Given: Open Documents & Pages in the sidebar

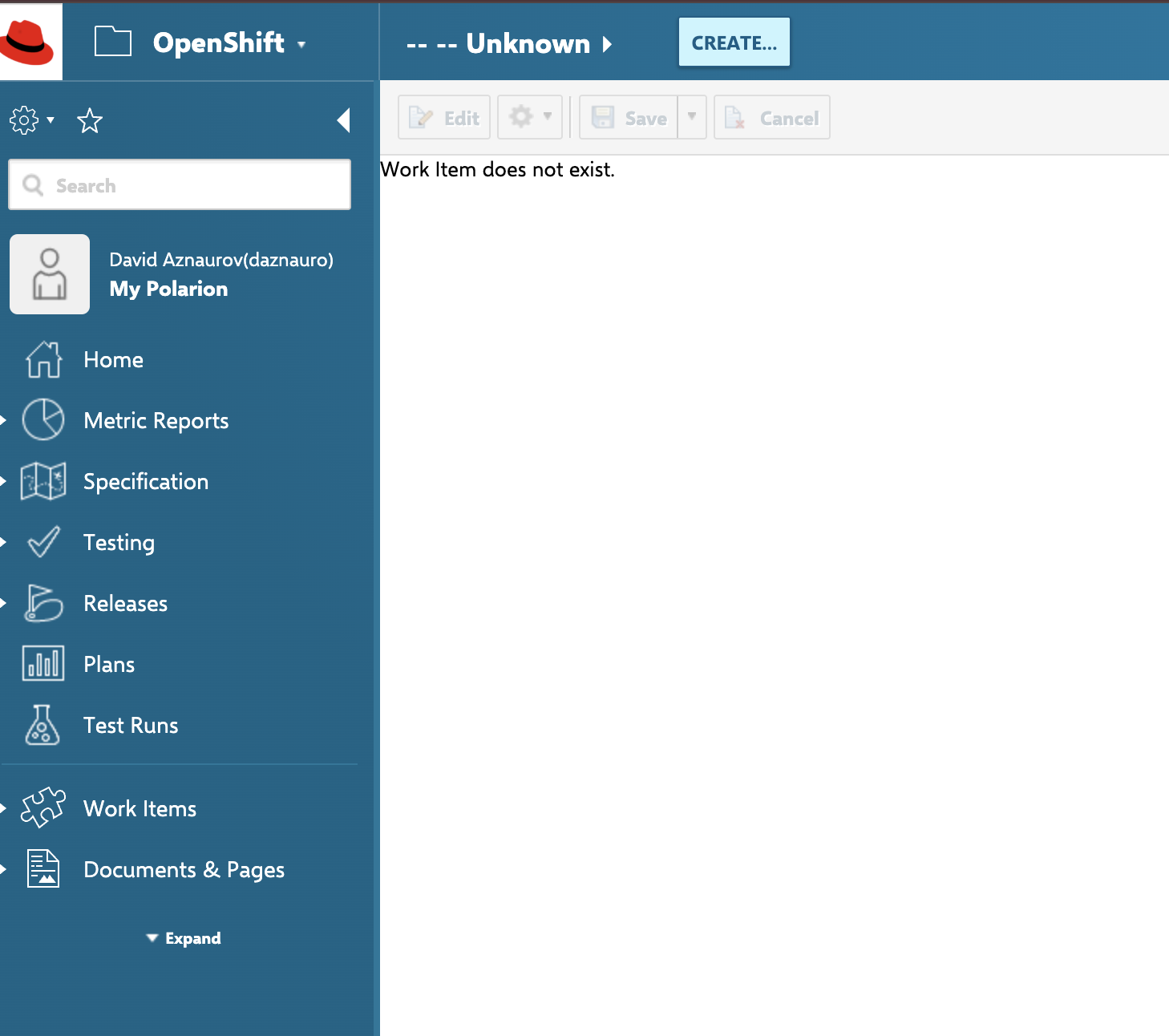Looking at the screenshot, I should pos(184,870).
